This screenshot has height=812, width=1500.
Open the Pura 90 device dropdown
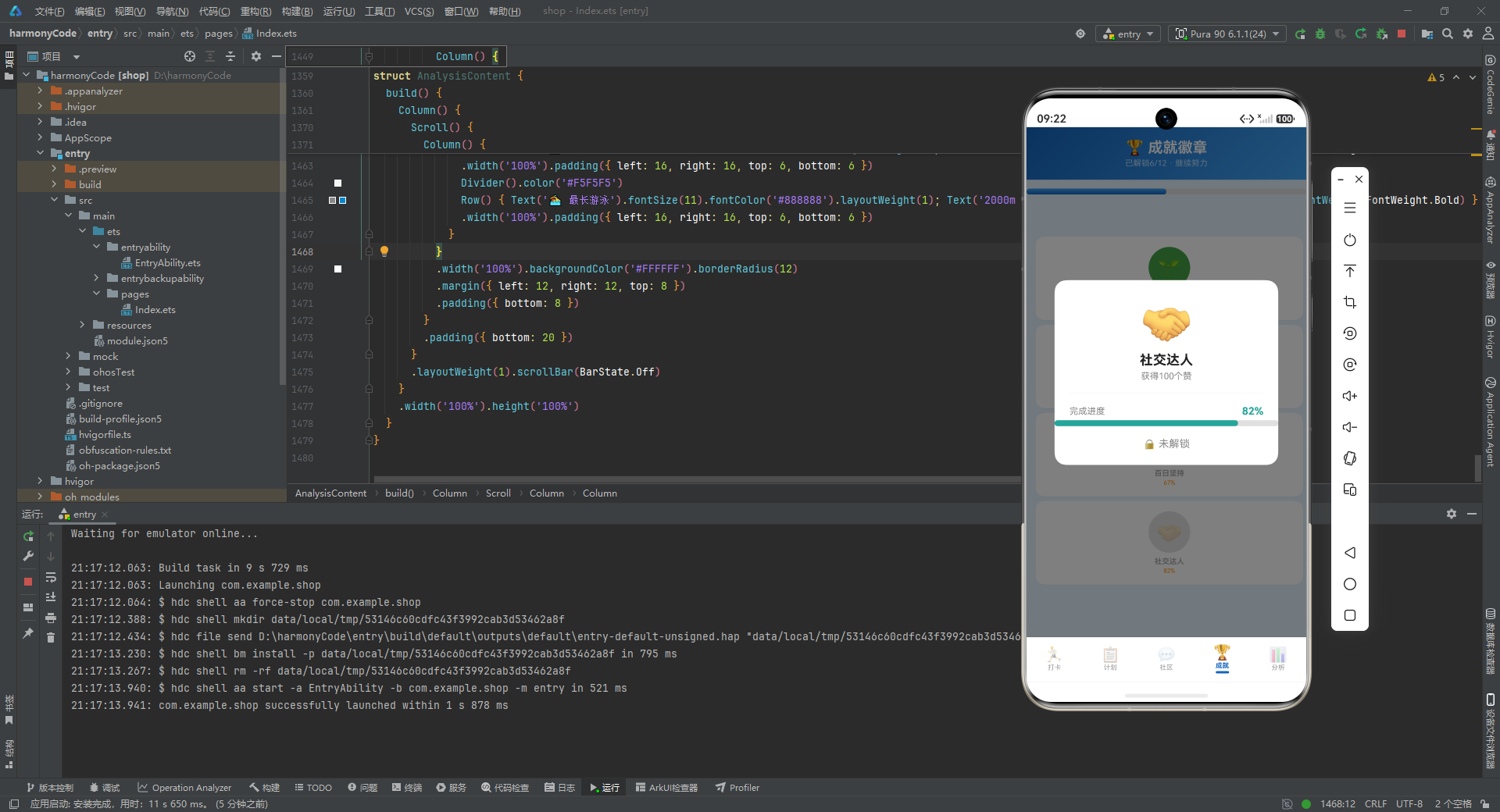tap(1227, 34)
